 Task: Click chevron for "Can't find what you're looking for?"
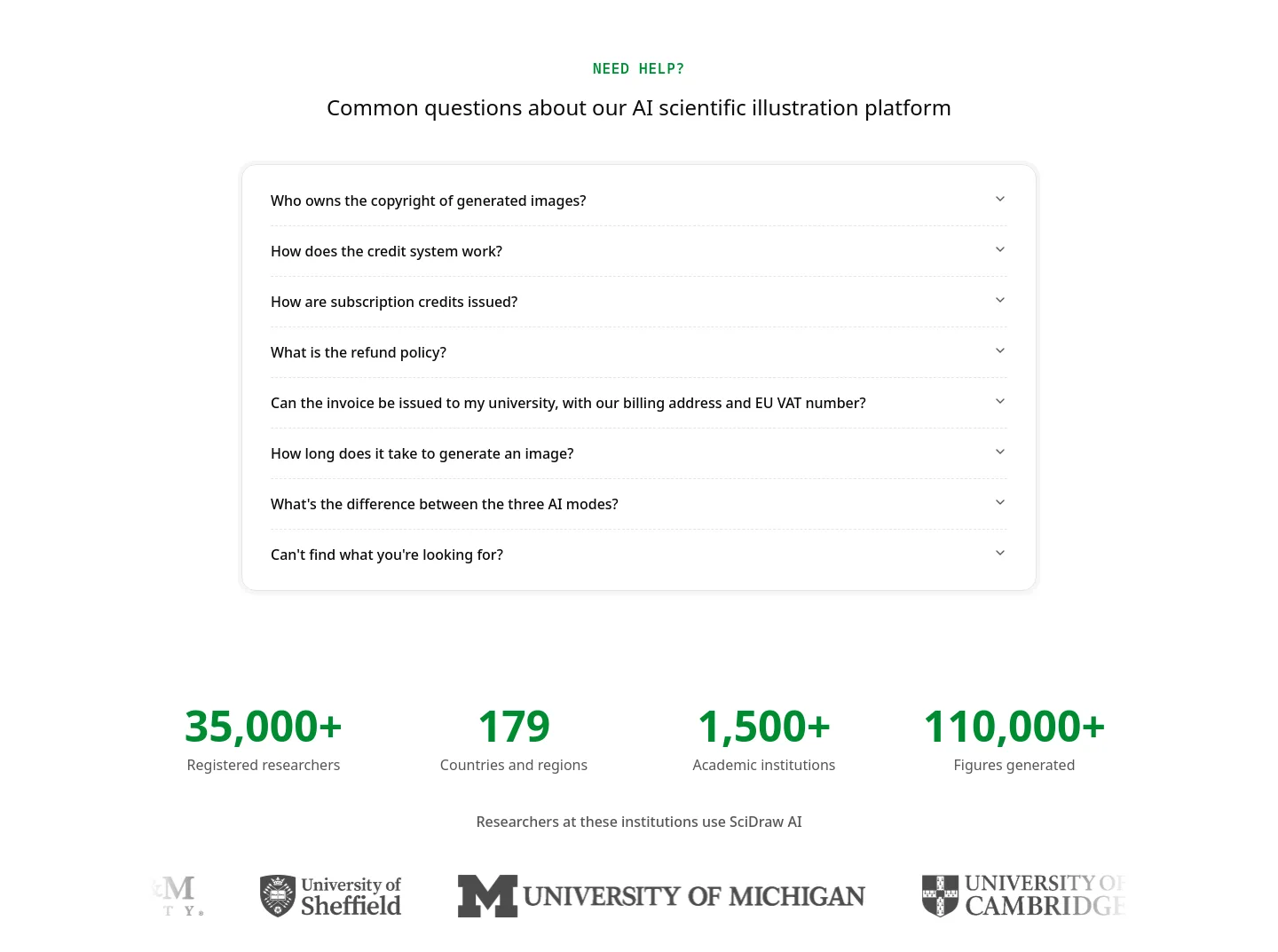tap(1000, 554)
